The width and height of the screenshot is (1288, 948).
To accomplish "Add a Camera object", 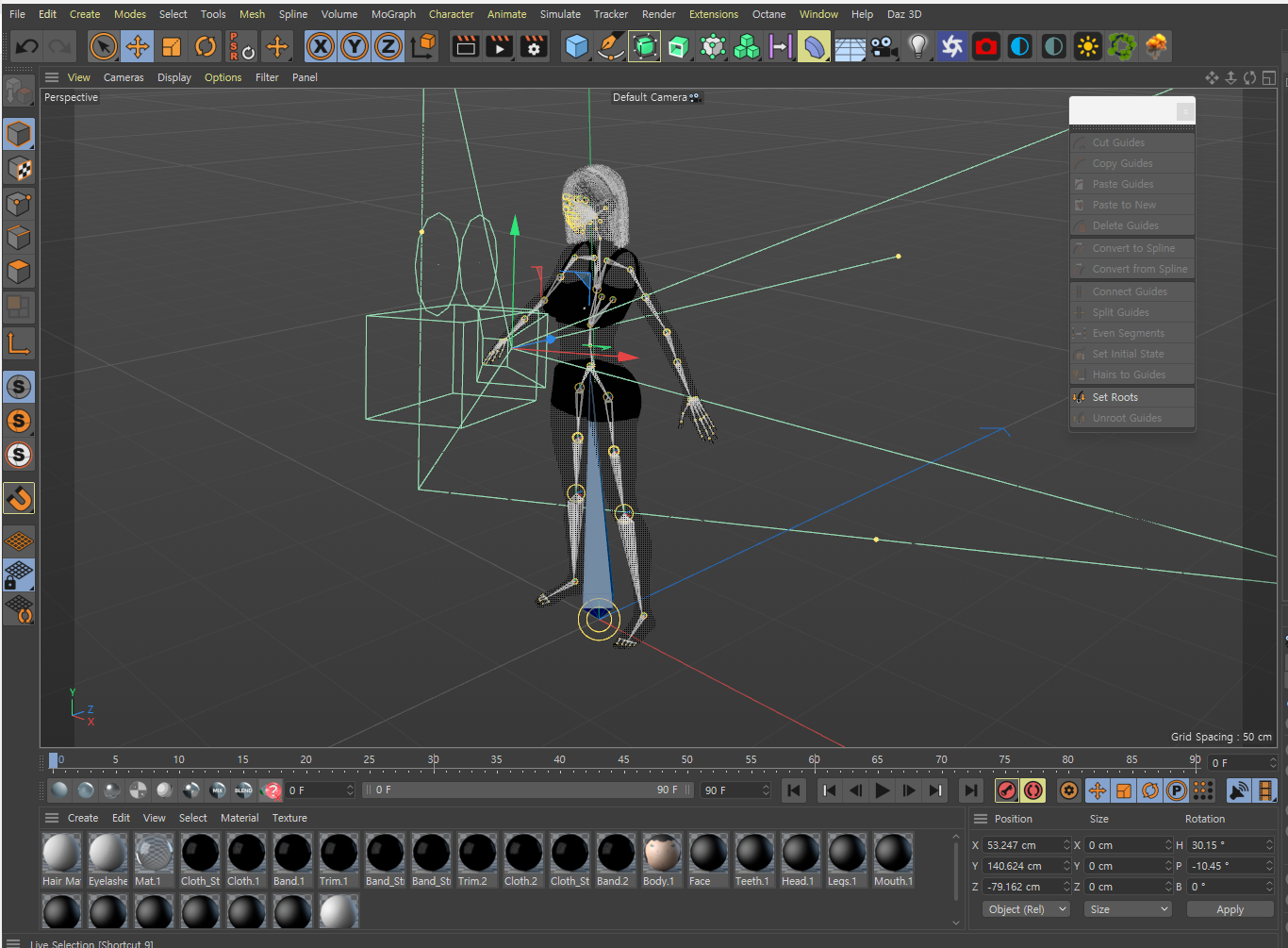I will point(883,45).
